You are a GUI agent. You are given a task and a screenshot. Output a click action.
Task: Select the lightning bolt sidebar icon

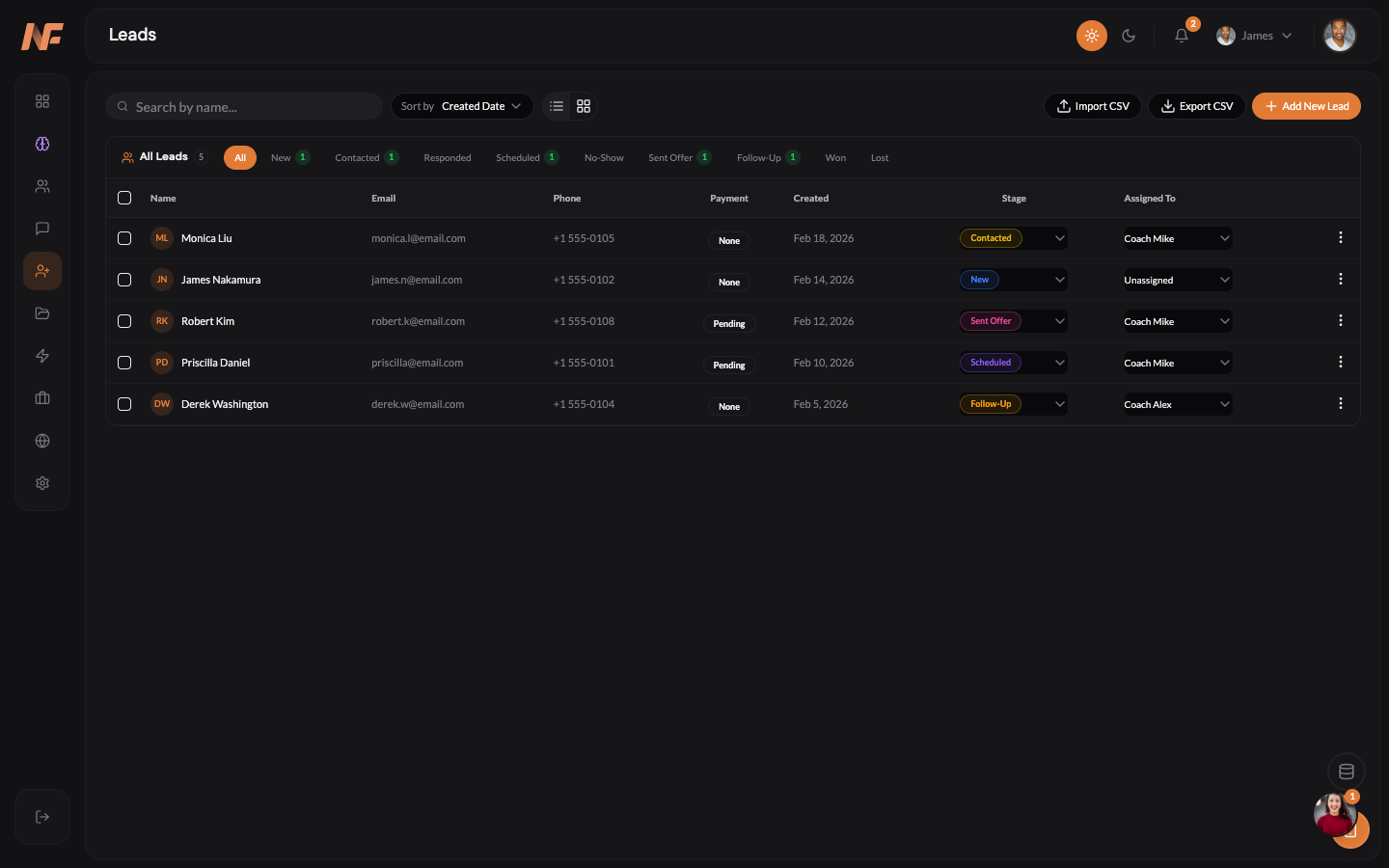point(42,356)
